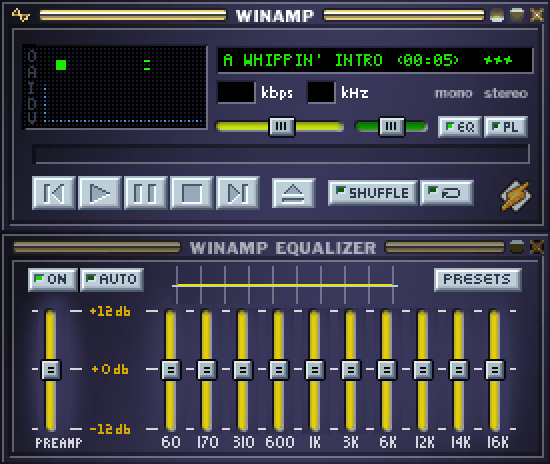Toggle the EQ window button
The image size is (550, 464).
pos(460,127)
